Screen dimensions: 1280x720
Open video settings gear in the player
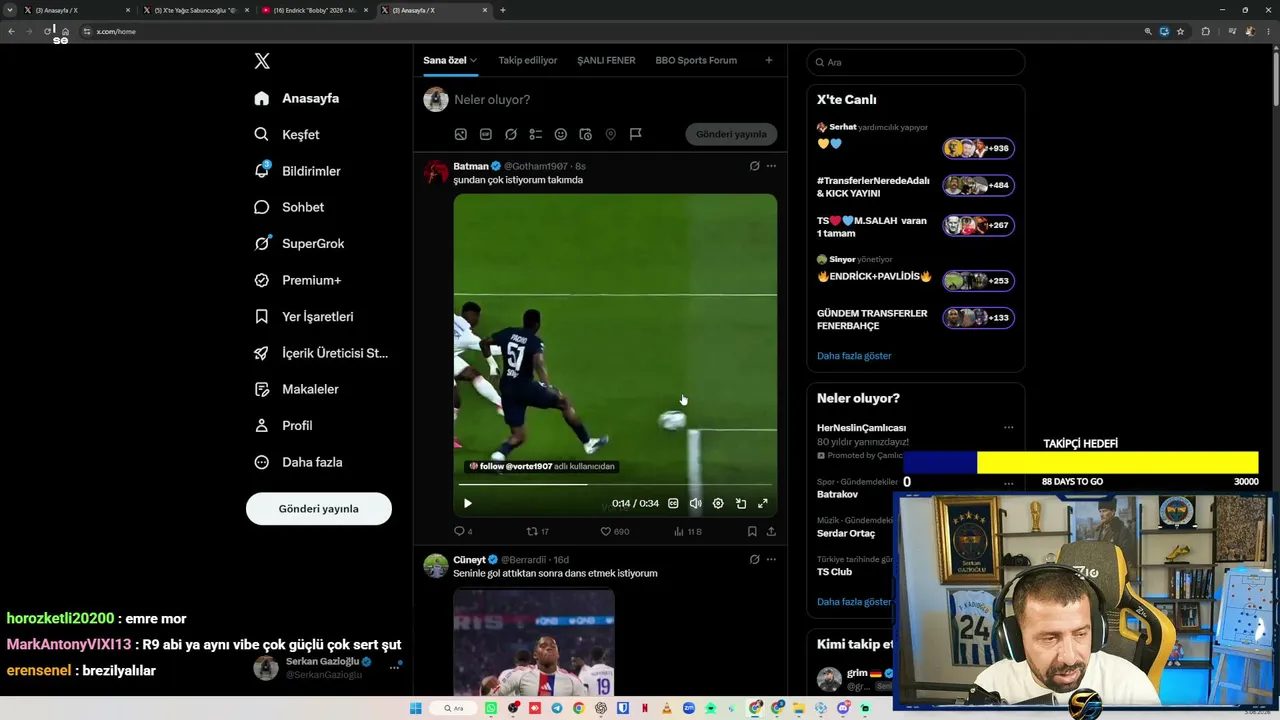(718, 504)
